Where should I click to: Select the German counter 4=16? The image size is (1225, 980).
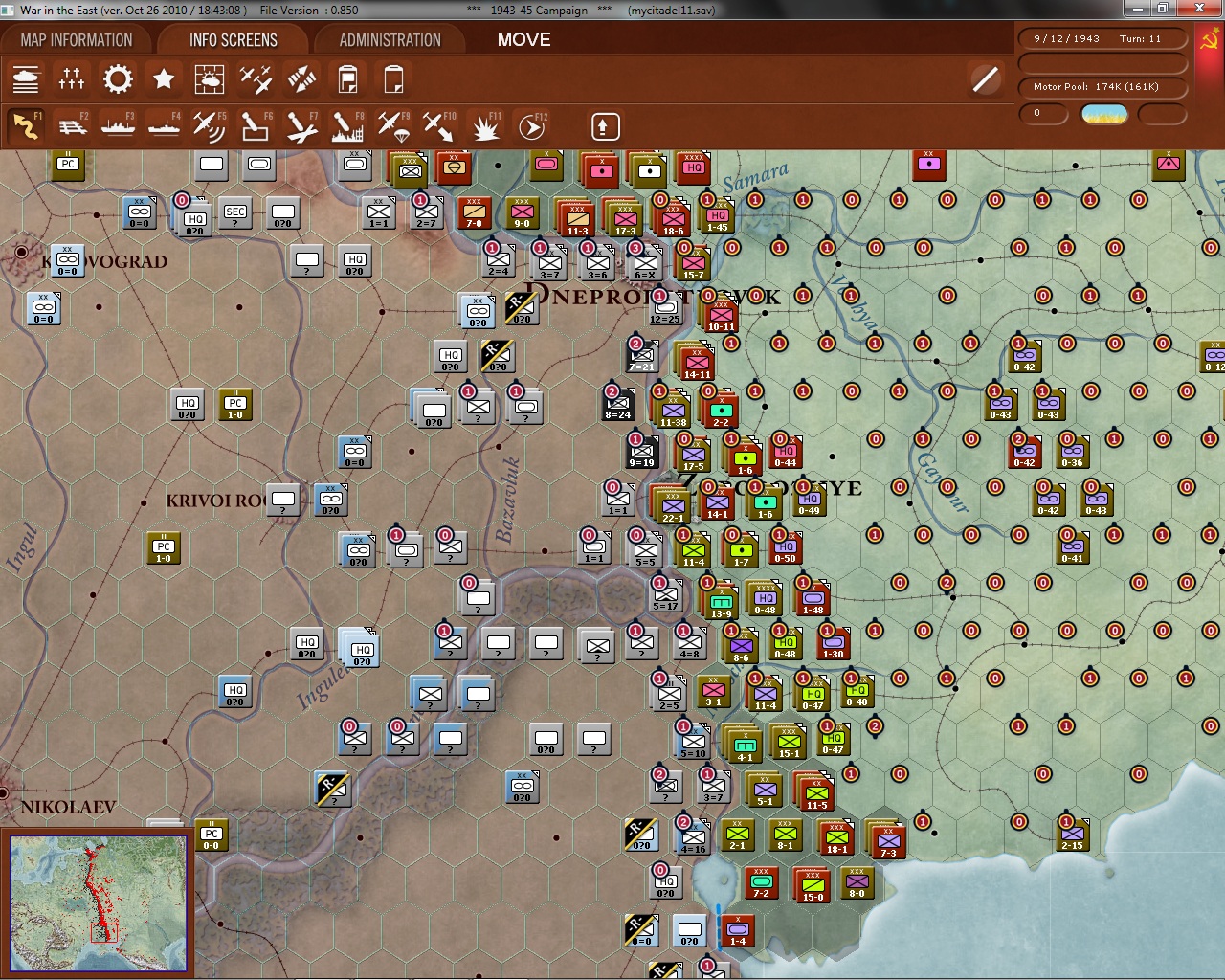pos(693,837)
